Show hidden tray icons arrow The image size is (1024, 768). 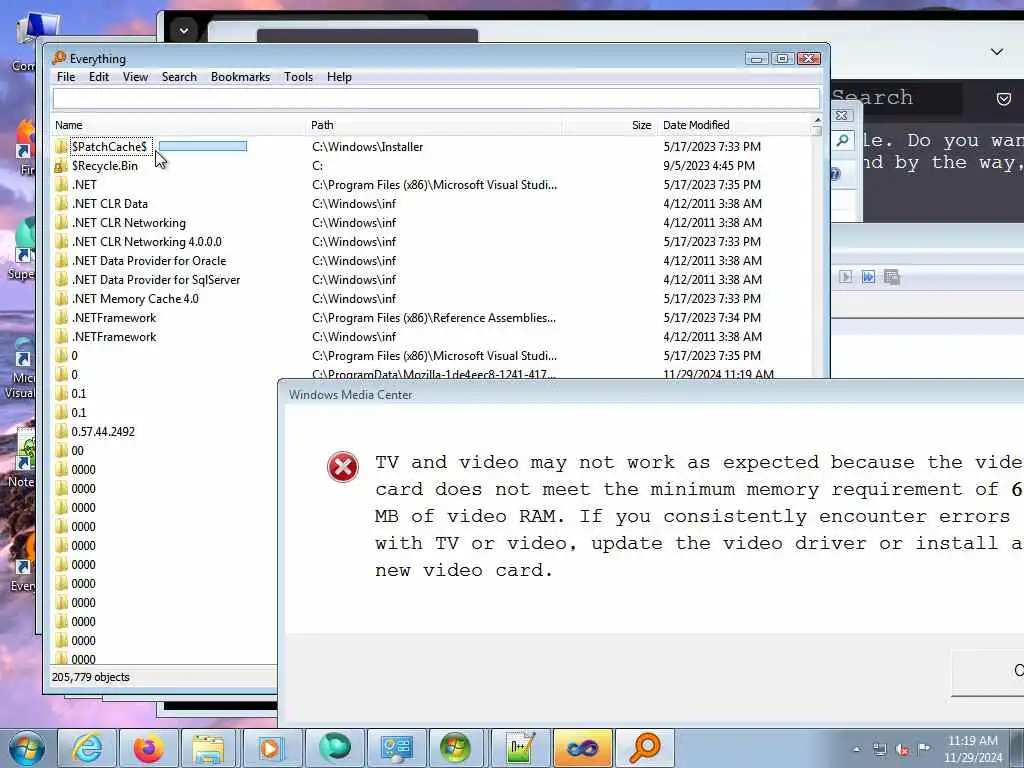(x=856, y=749)
